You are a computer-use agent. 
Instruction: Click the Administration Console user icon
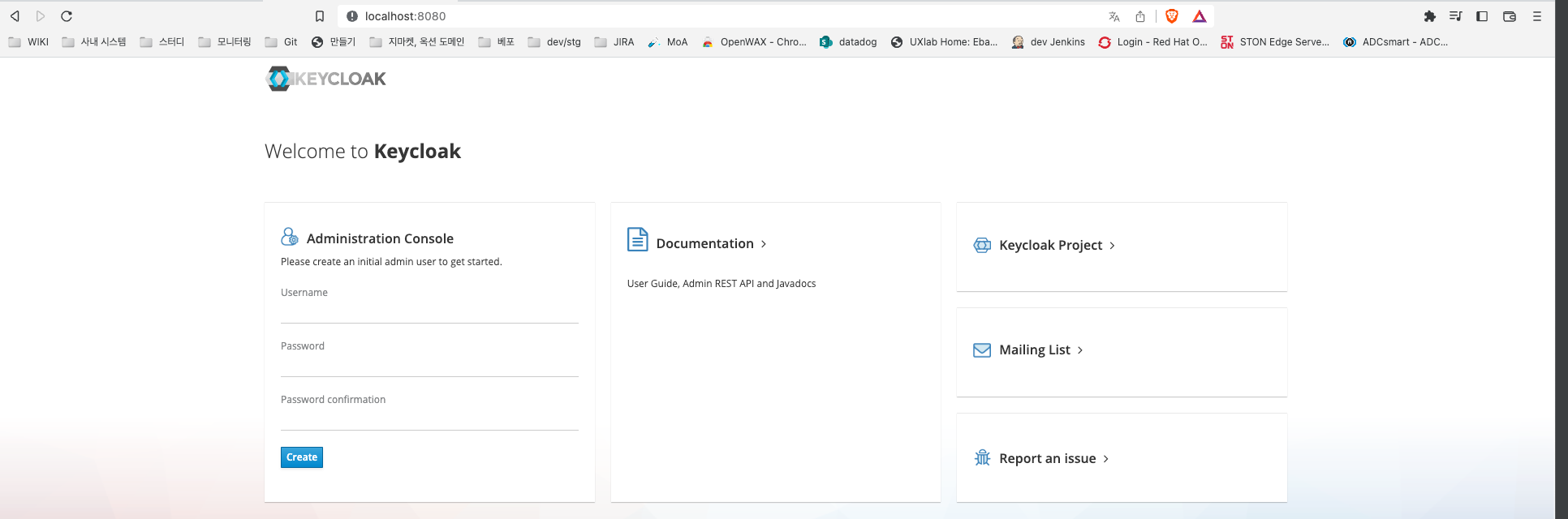coord(290,237)
